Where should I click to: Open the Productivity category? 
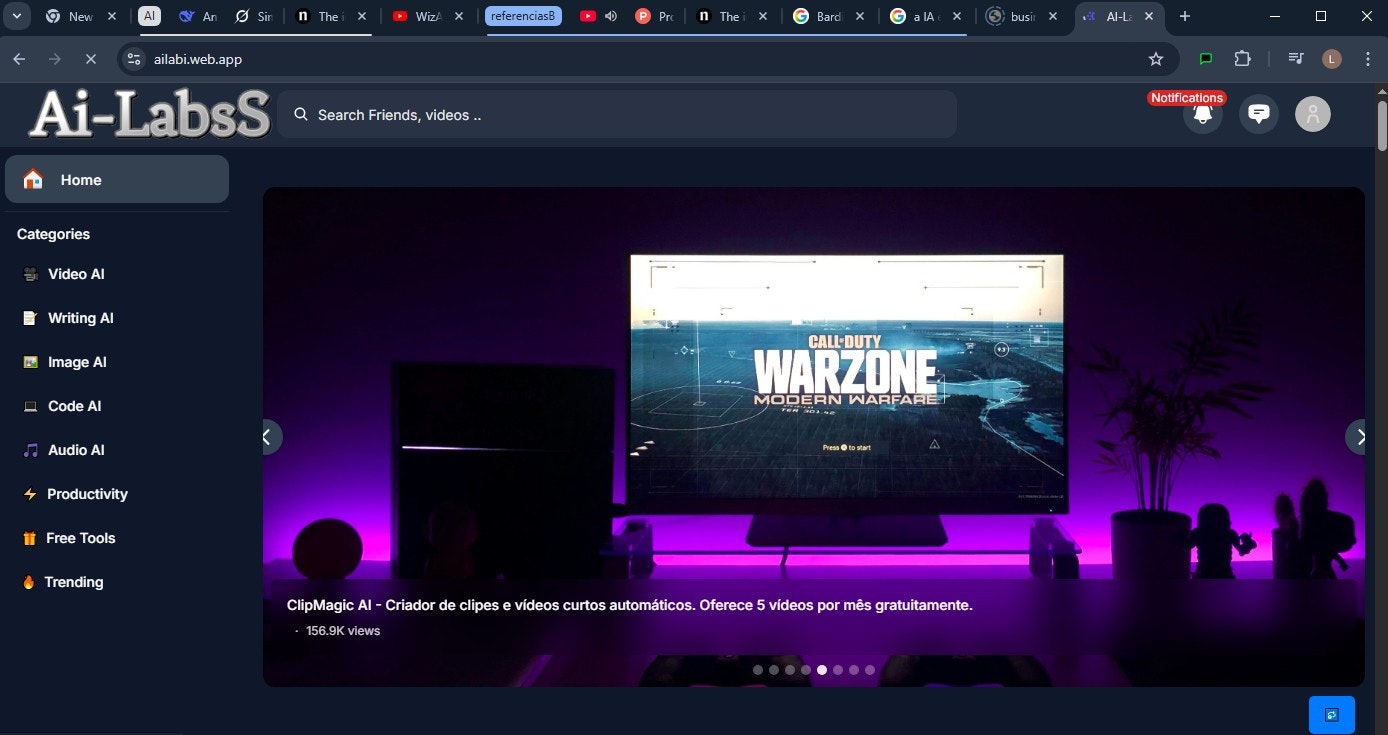[87, 494]
